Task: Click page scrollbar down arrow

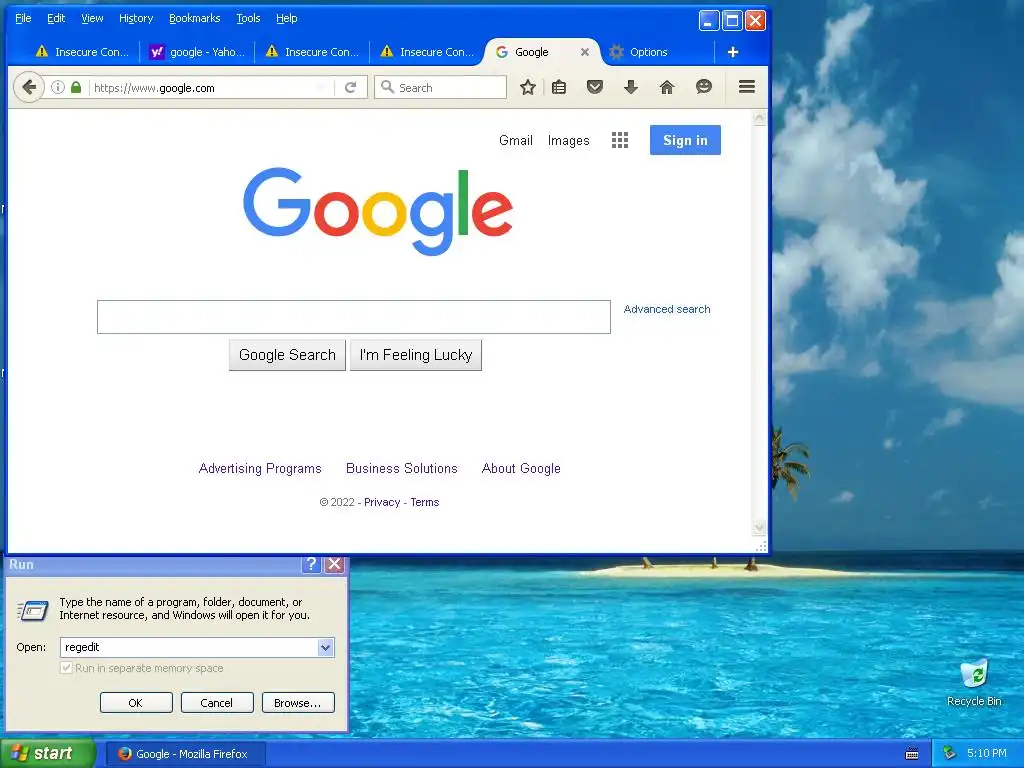Action: [759, 527]
